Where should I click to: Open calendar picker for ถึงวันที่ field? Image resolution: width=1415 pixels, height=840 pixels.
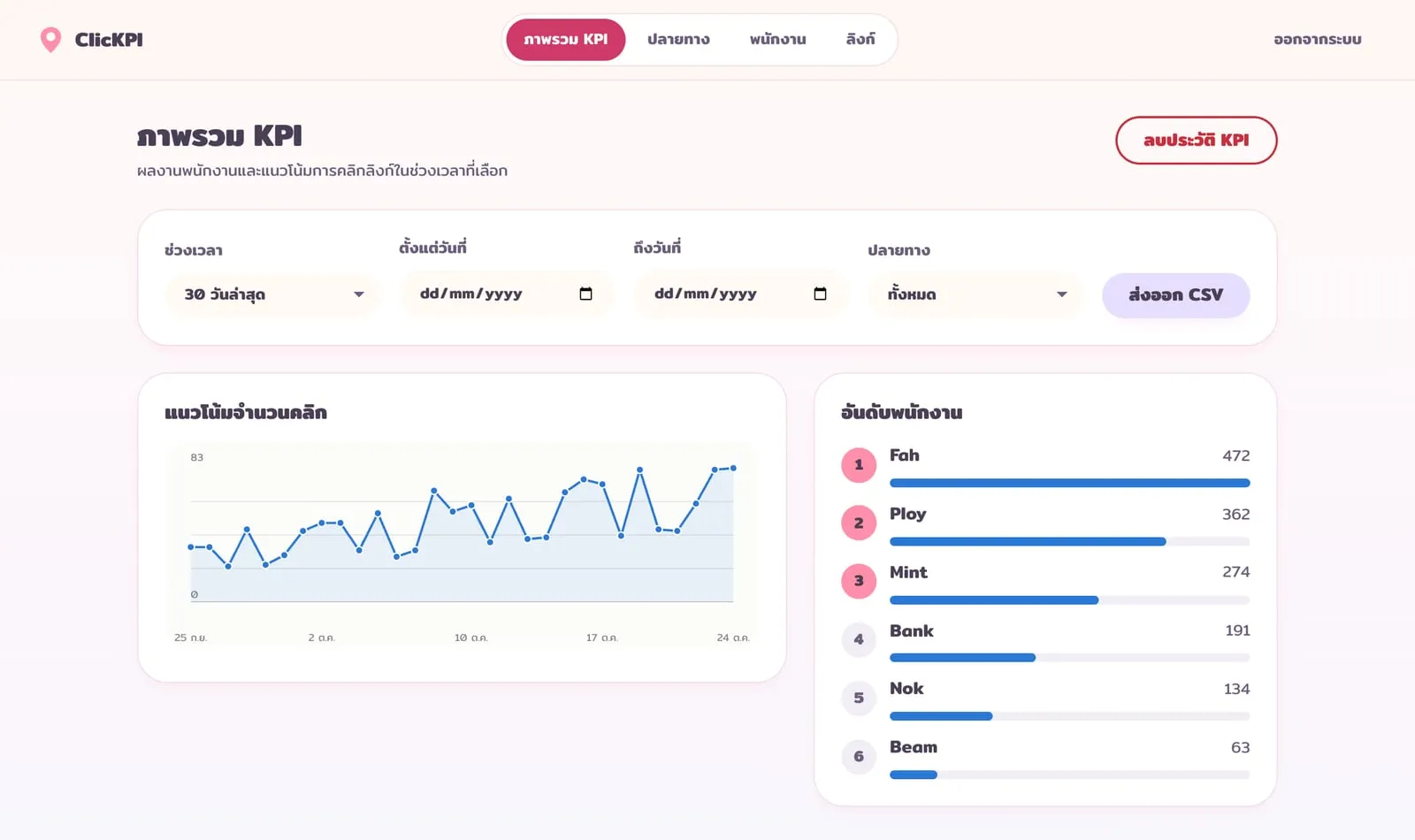(x=820, y=294)
